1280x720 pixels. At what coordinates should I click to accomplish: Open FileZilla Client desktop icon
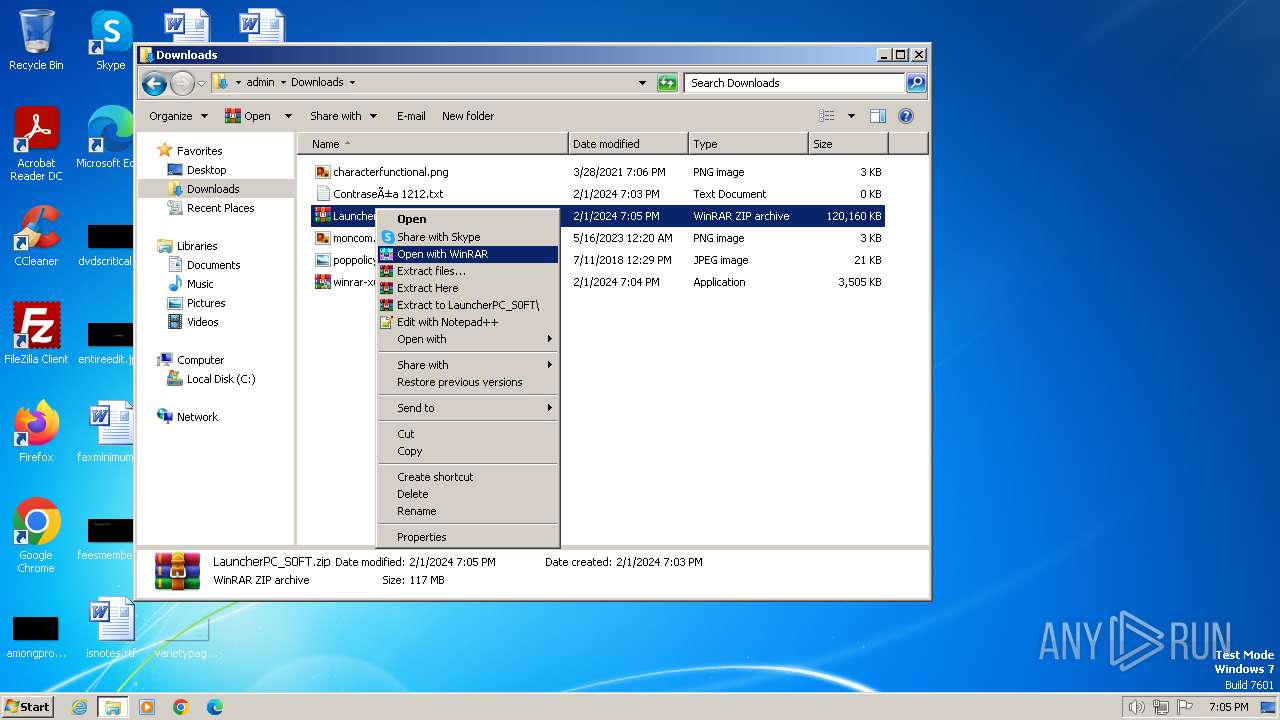(x=36, y=333)
